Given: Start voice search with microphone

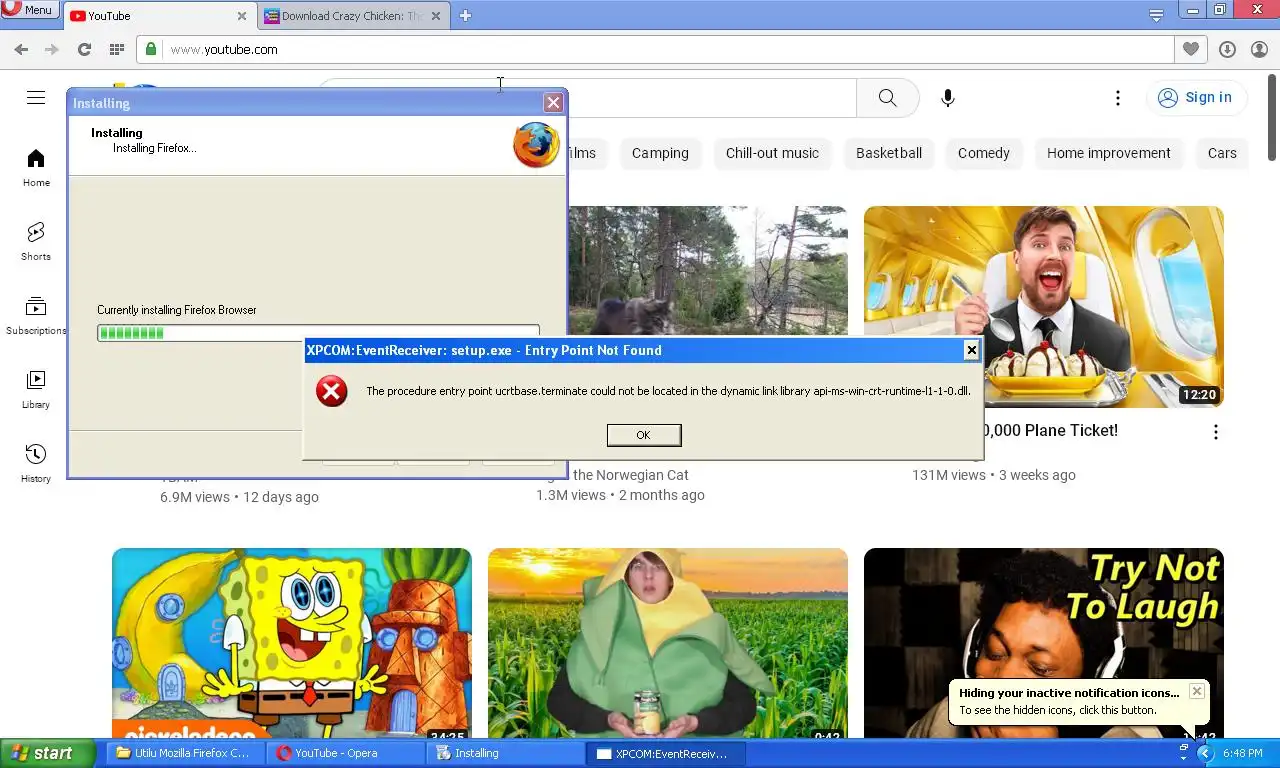Looking at the screenshot, I should [947, 98].
